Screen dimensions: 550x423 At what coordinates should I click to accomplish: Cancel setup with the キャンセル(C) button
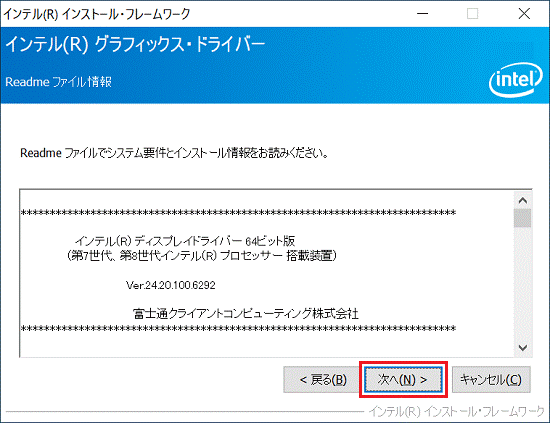click(x=491, y=380)
